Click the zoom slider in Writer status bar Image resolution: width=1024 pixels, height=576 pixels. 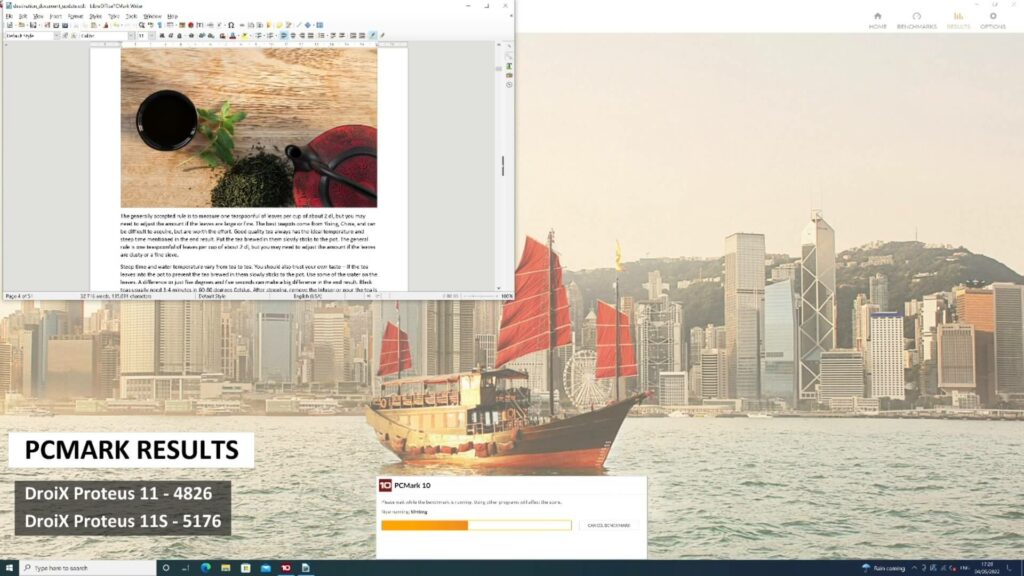[480, 296]
